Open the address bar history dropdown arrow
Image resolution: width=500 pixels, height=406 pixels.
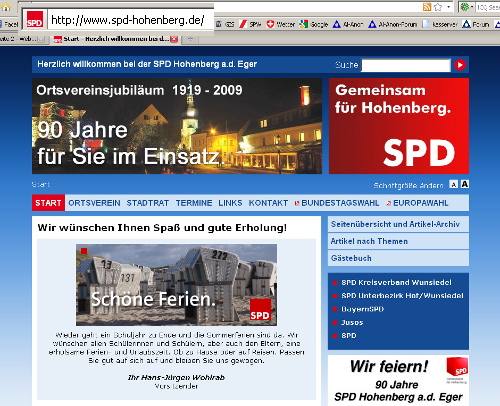tap(449, 7)
